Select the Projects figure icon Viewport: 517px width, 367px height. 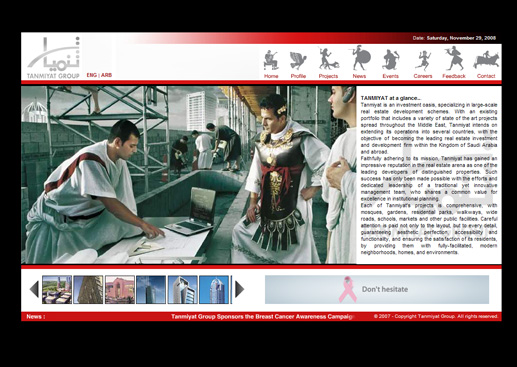click(x=328, y=59)
